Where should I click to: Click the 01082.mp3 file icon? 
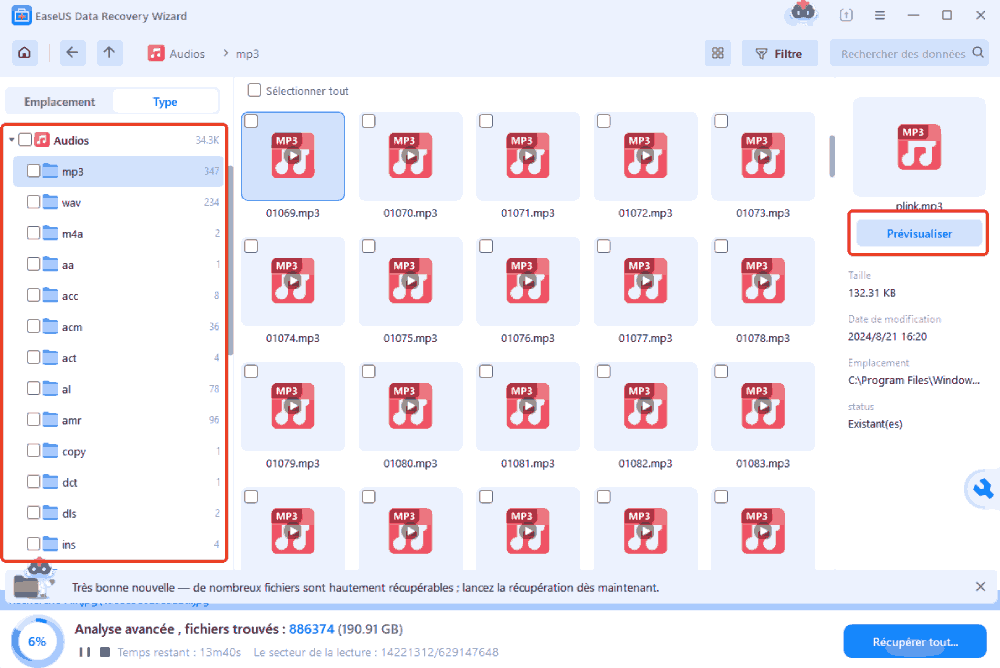point(645,406)
